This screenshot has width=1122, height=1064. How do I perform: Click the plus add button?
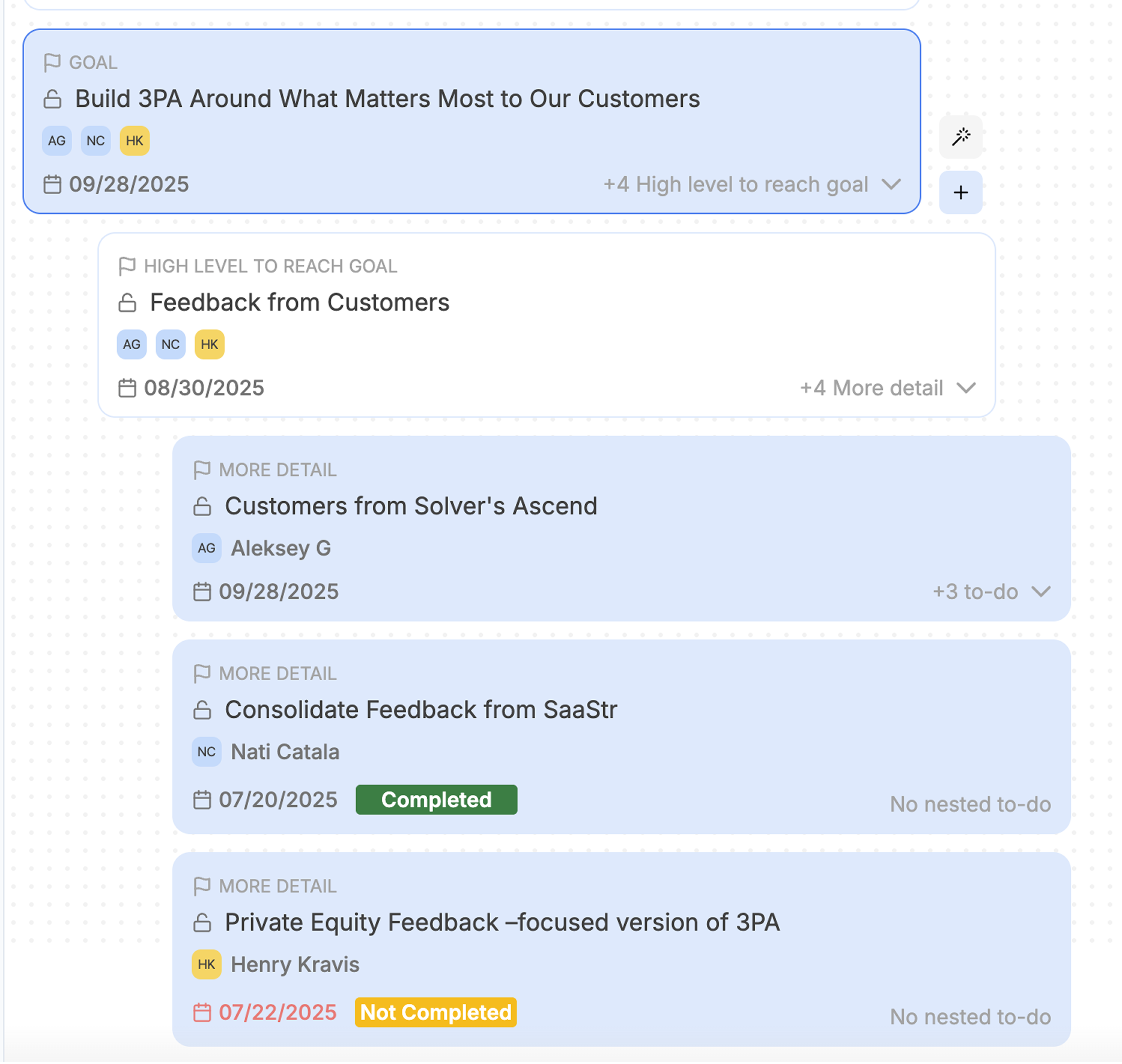[x=961, y=192]
